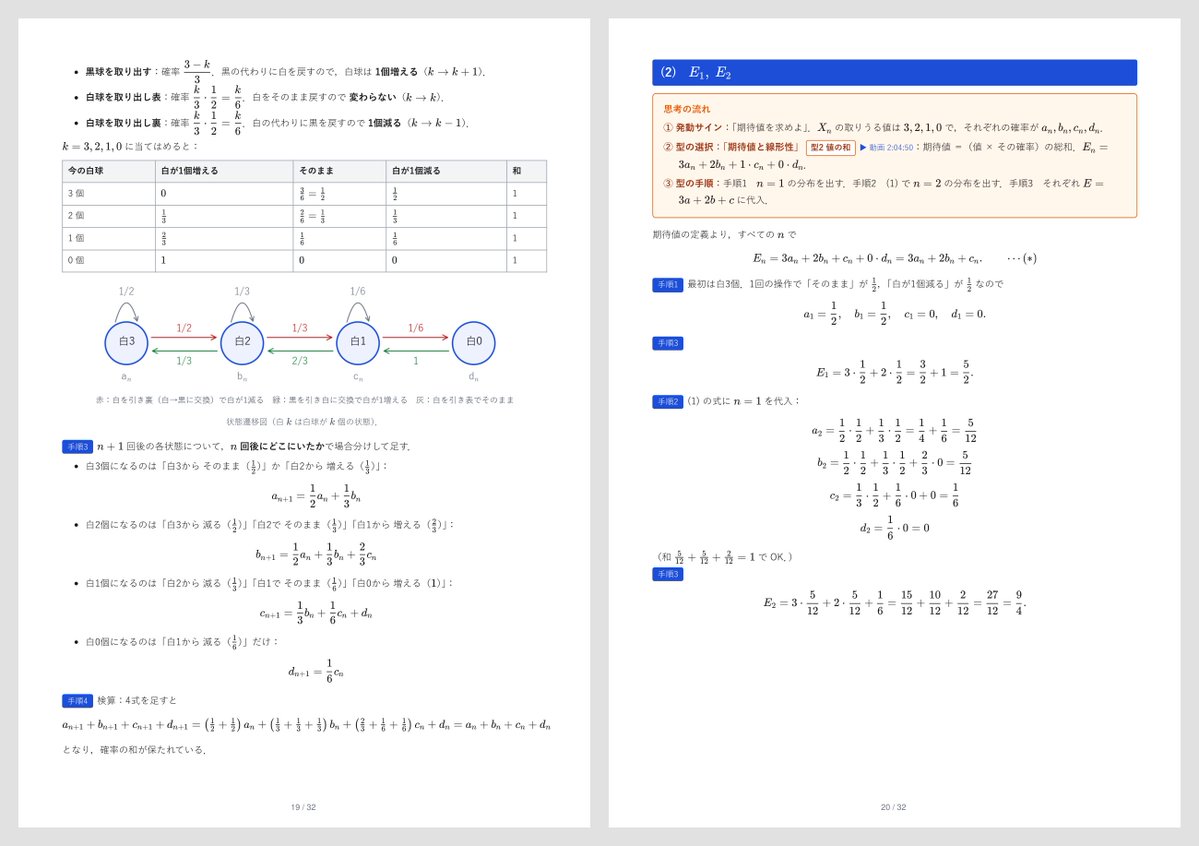Click the a2 = 5/12 equation line
The width and height of the screenshot is (1199, 846).
pos(894,431)
